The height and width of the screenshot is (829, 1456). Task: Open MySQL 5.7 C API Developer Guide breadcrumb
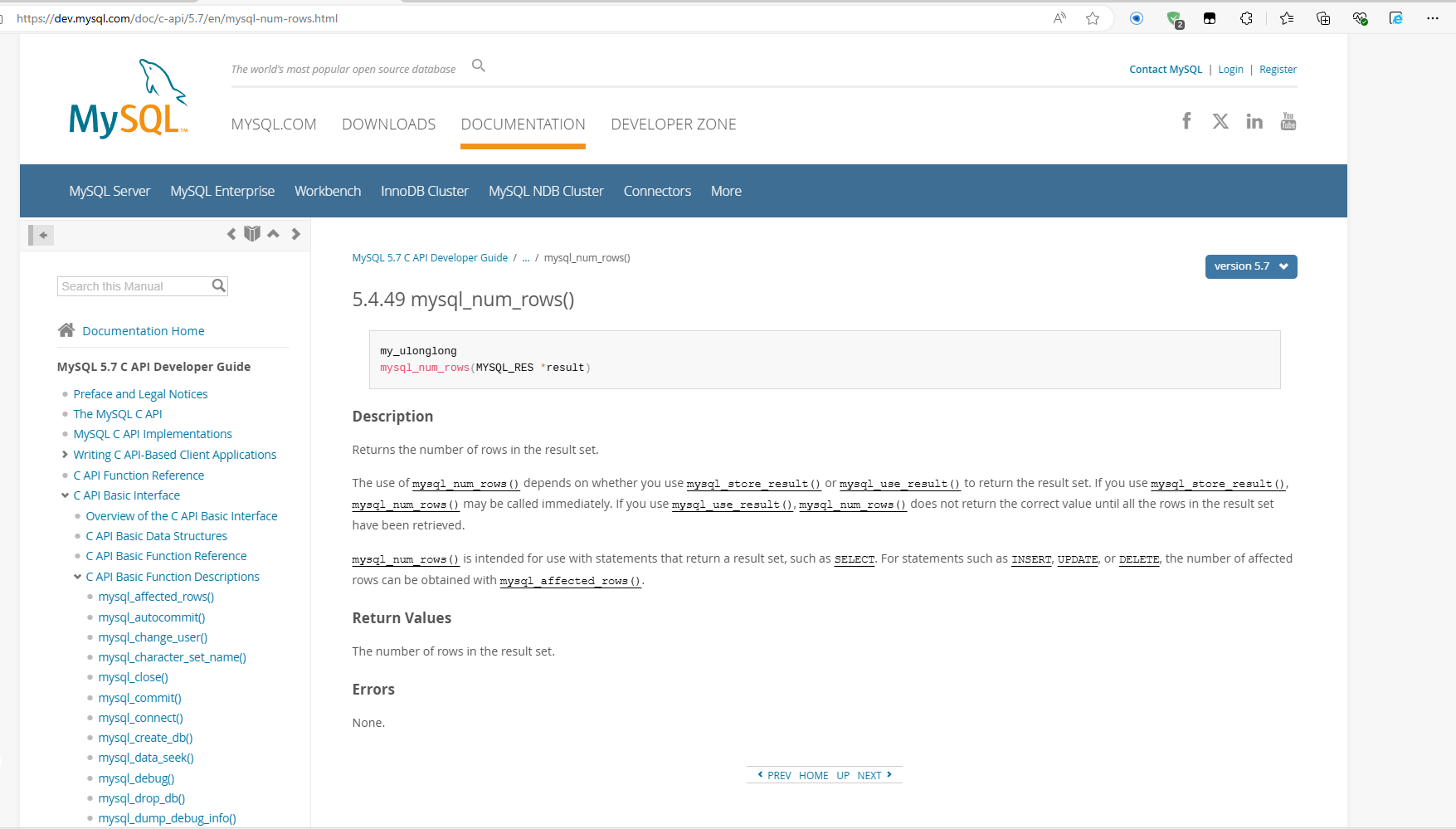pos(430,258)
